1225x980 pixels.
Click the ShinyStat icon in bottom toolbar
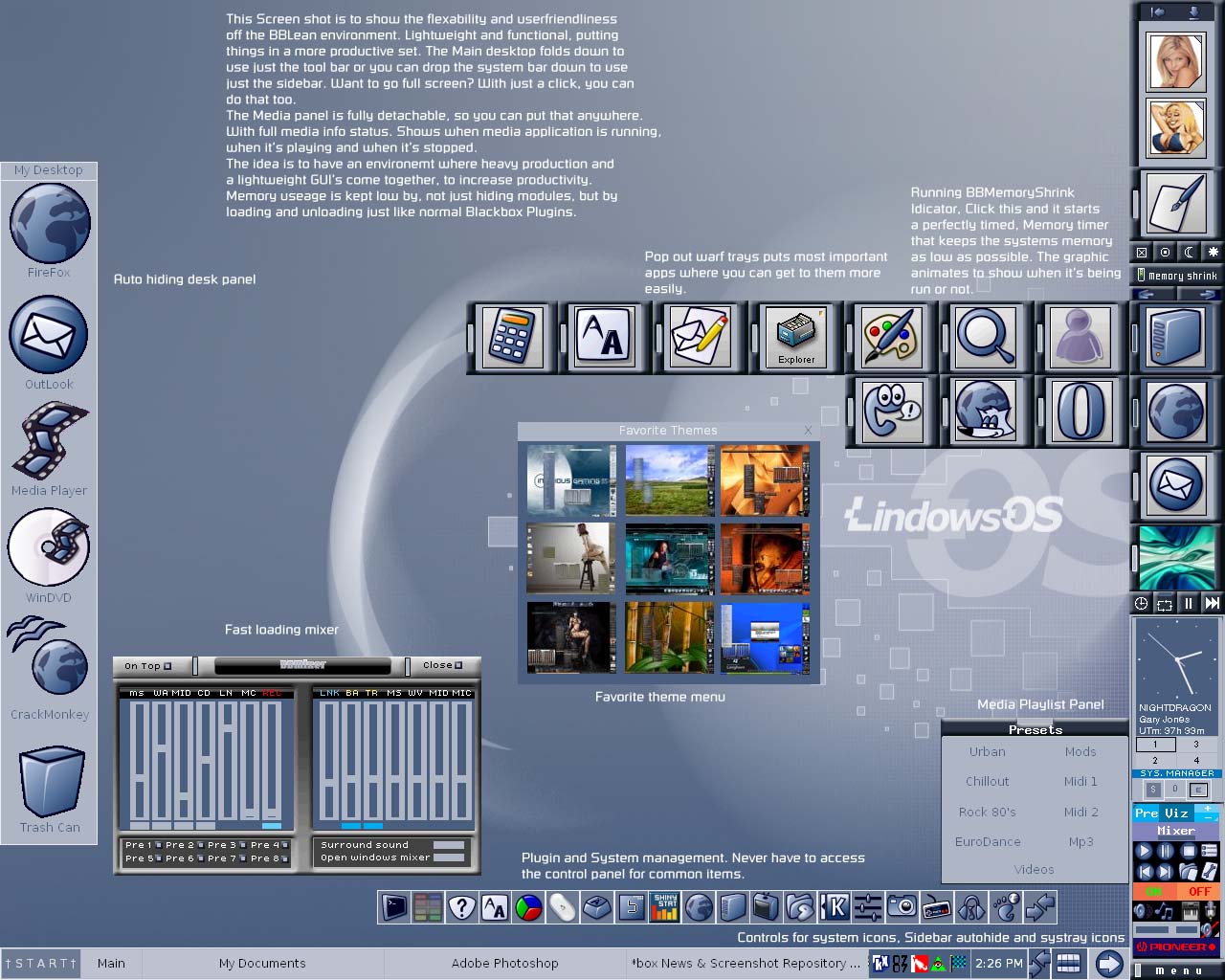click(665, 906)
